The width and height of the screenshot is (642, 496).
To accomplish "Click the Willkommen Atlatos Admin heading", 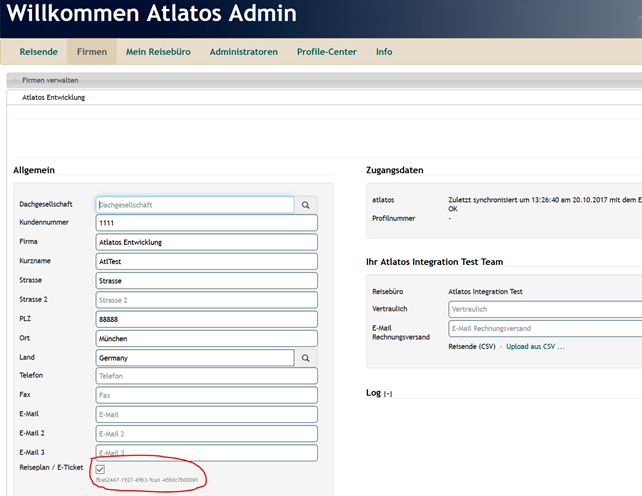I will pyautogui.click(x=151, y=13).
